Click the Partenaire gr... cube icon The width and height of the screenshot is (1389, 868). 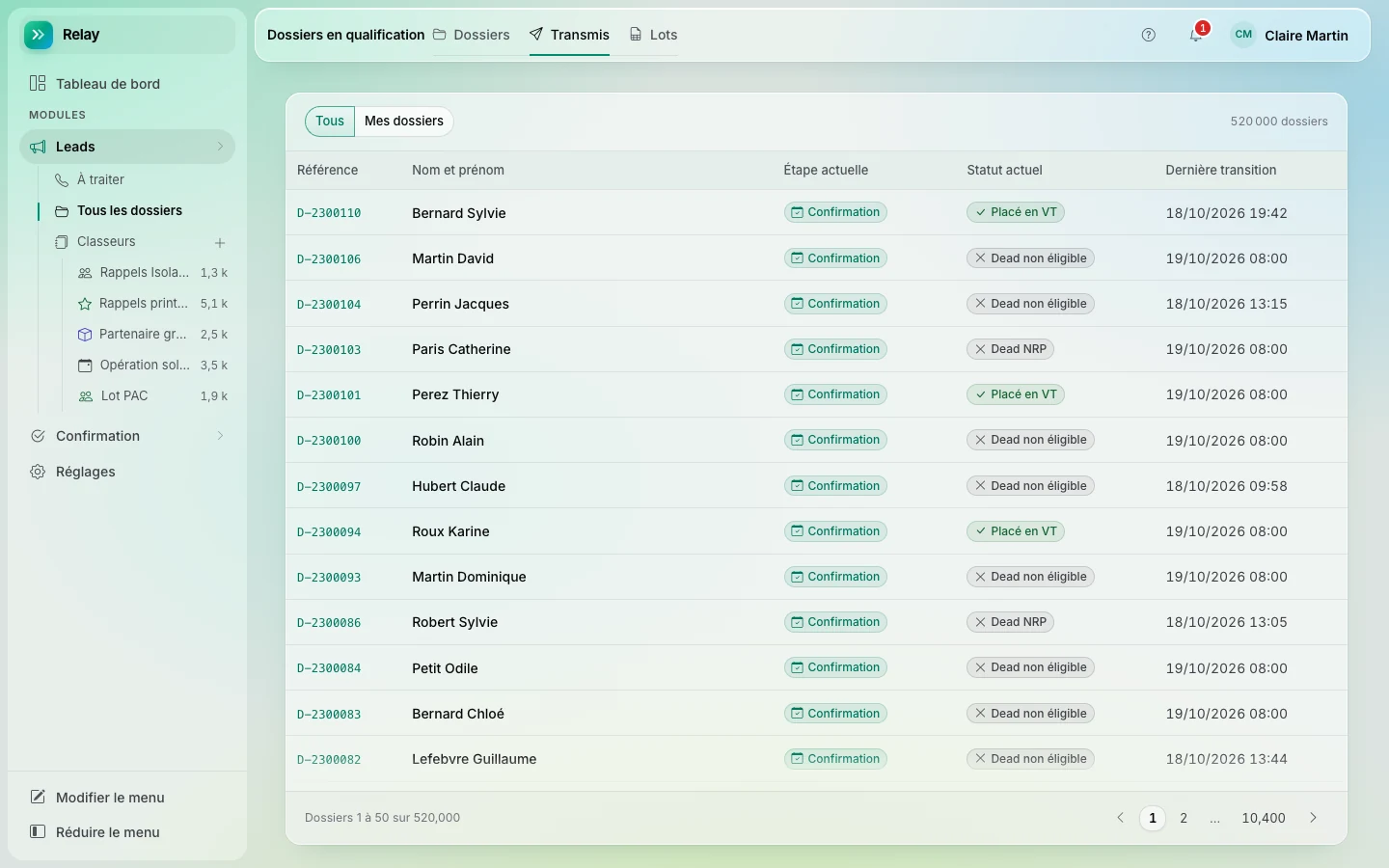pos(85,335)
